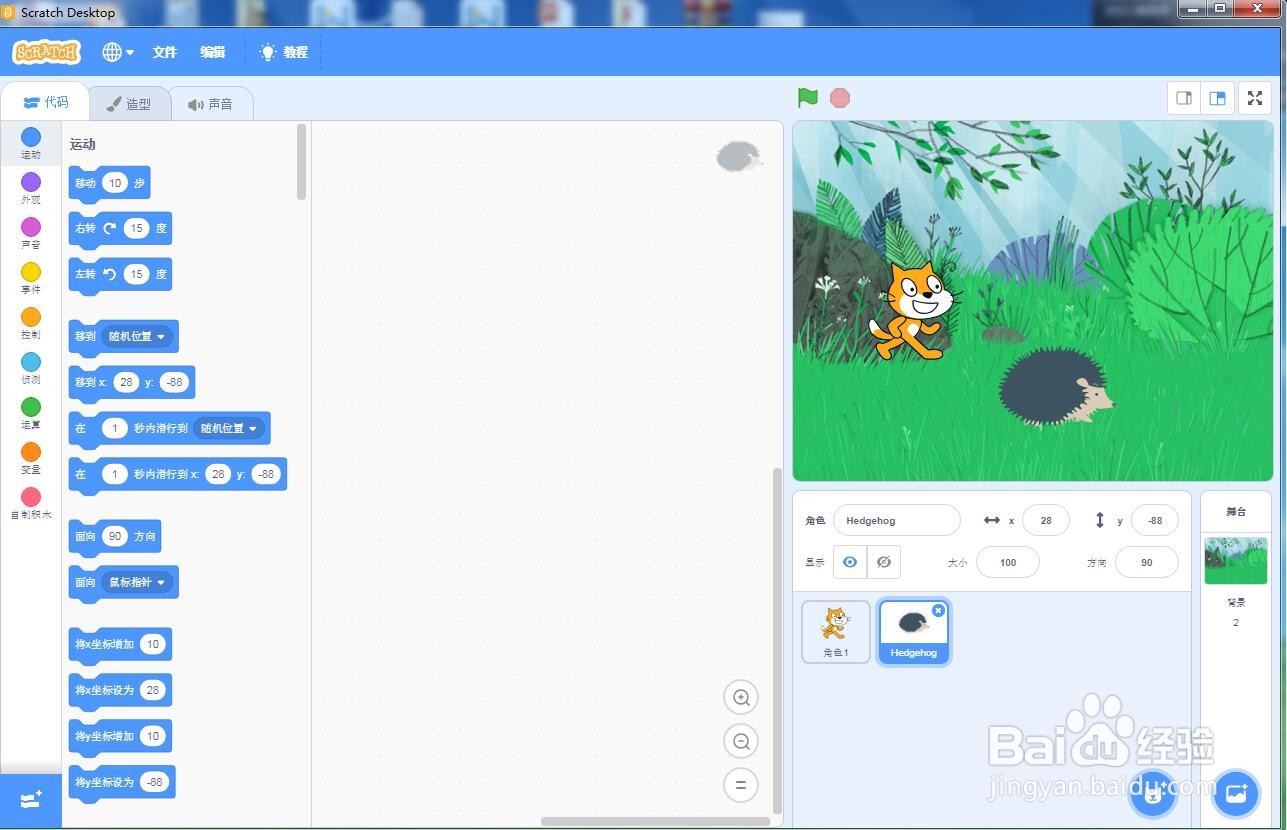Open 移到 随机位置 dropdown
This screenshot has height=830, width=1287.
138,336
